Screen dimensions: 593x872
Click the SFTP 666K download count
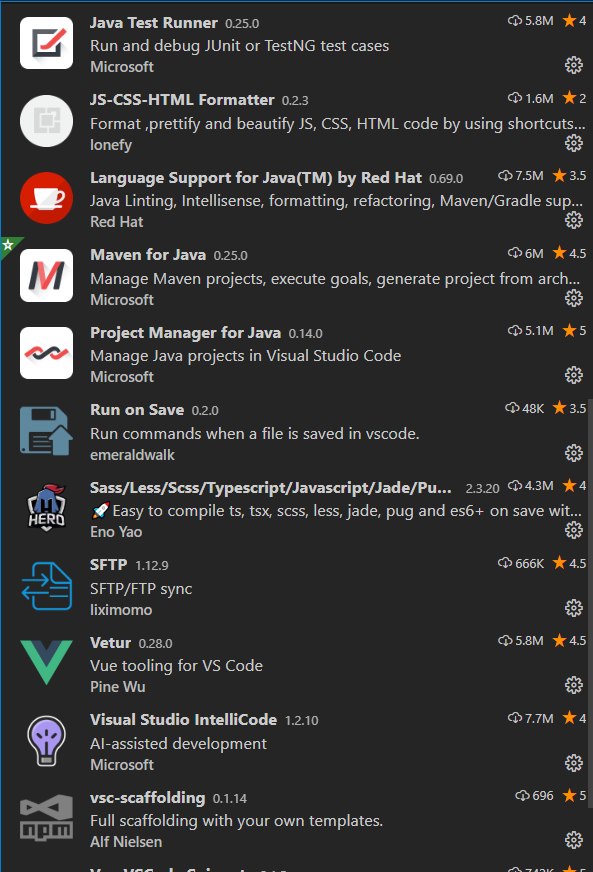tap(521, 563)
